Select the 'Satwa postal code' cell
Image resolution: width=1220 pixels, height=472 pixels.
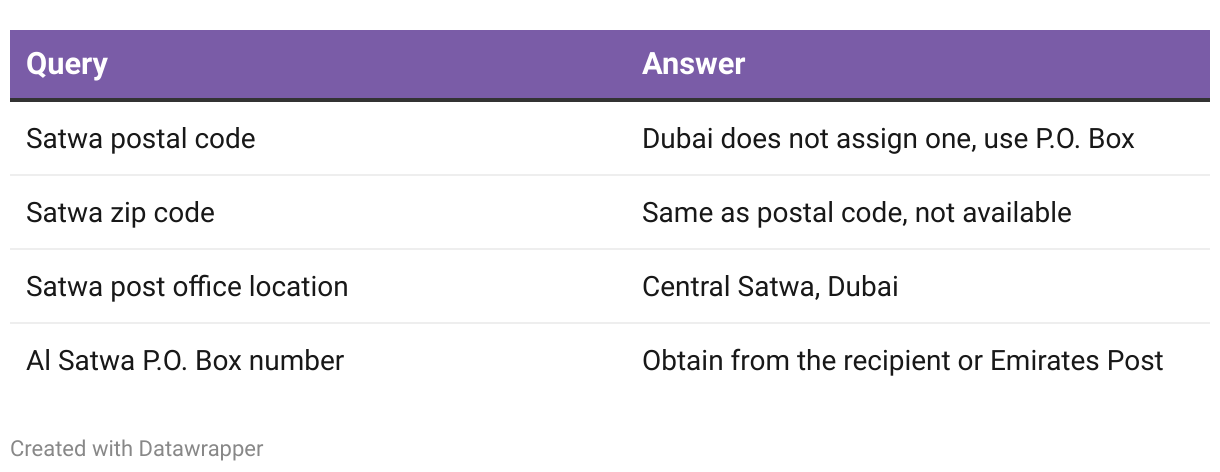click(x=141, y=138)
